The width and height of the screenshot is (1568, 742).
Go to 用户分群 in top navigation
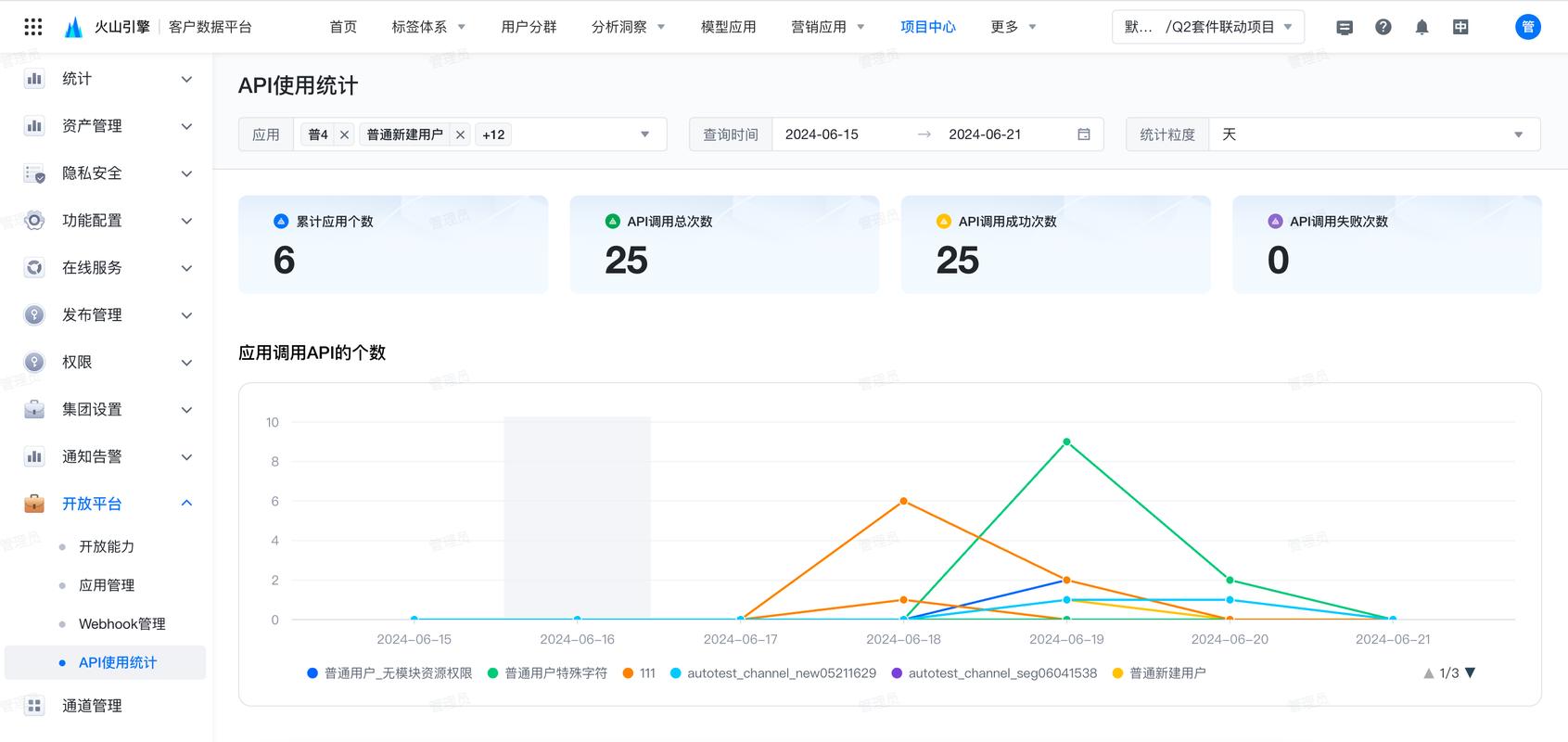coord(529,27)
